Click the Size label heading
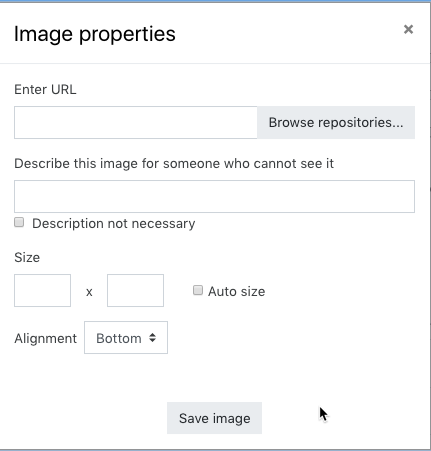The image size is (431, 451). click(27, 257)
